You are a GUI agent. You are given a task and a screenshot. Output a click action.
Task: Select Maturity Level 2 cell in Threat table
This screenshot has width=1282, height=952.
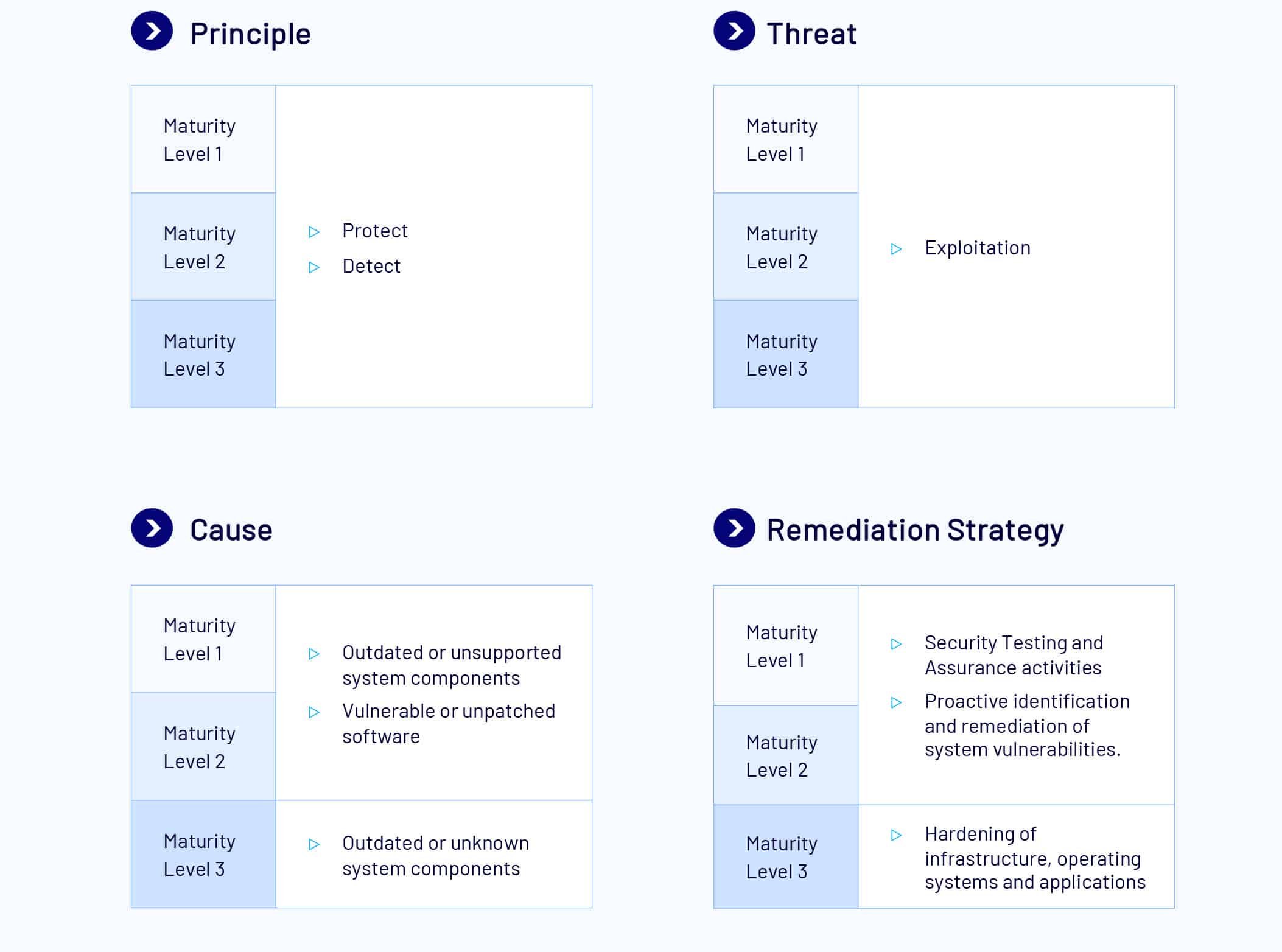pos(785,247)
